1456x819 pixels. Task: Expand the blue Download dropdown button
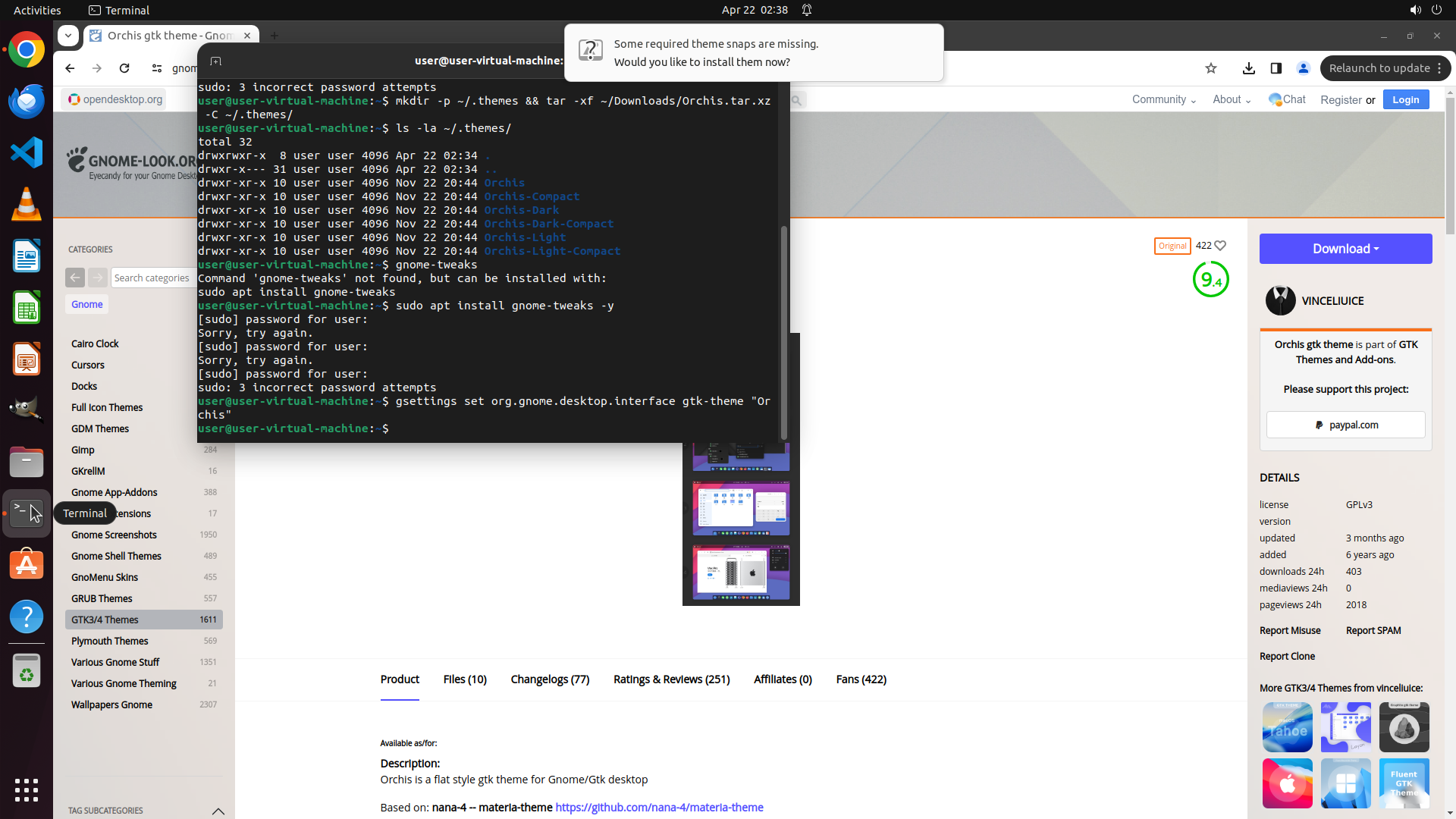pos(1345,249)
